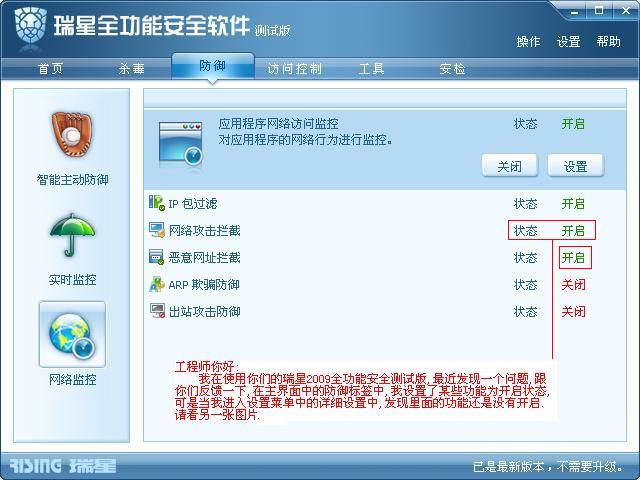
Task: Open the 工具 tab
Action: click(x=371, y=68)
